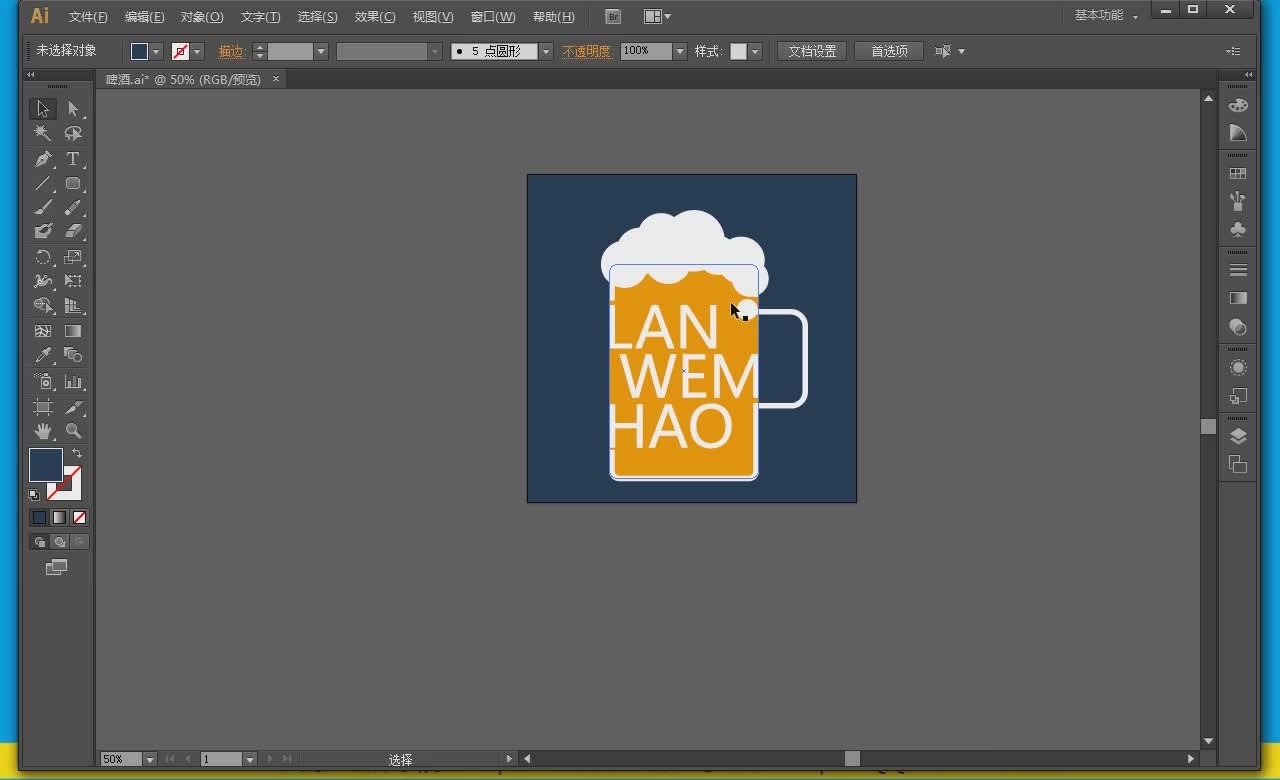Screen dimensions: 1280x780
Task: Click the large fill color swatch
Action: click(x=45, y=465)
